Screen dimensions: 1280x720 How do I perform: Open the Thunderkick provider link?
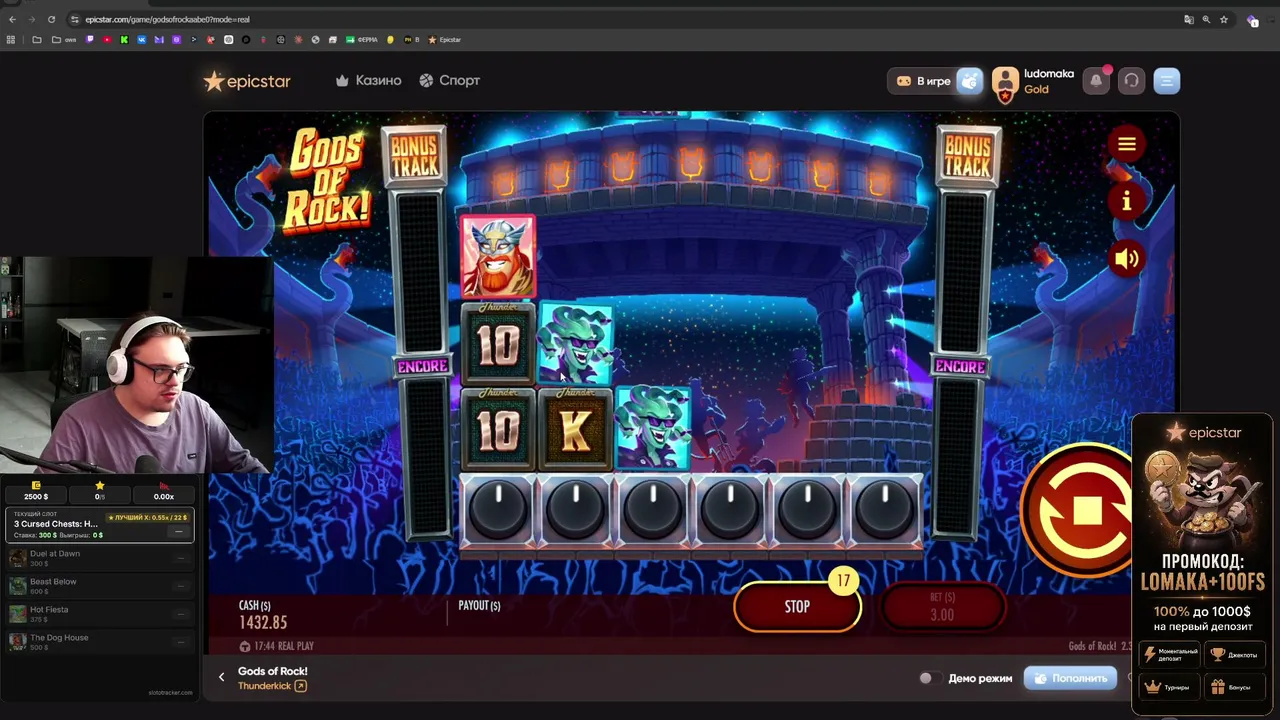tap(272, 686)
